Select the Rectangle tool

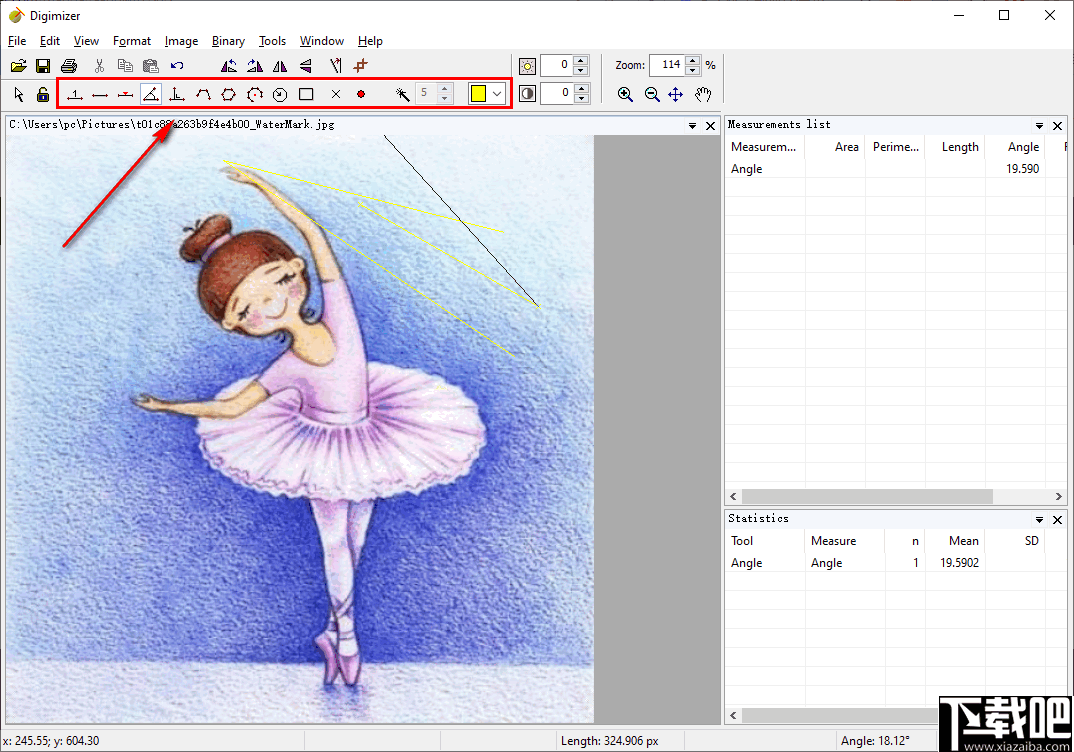306,94
